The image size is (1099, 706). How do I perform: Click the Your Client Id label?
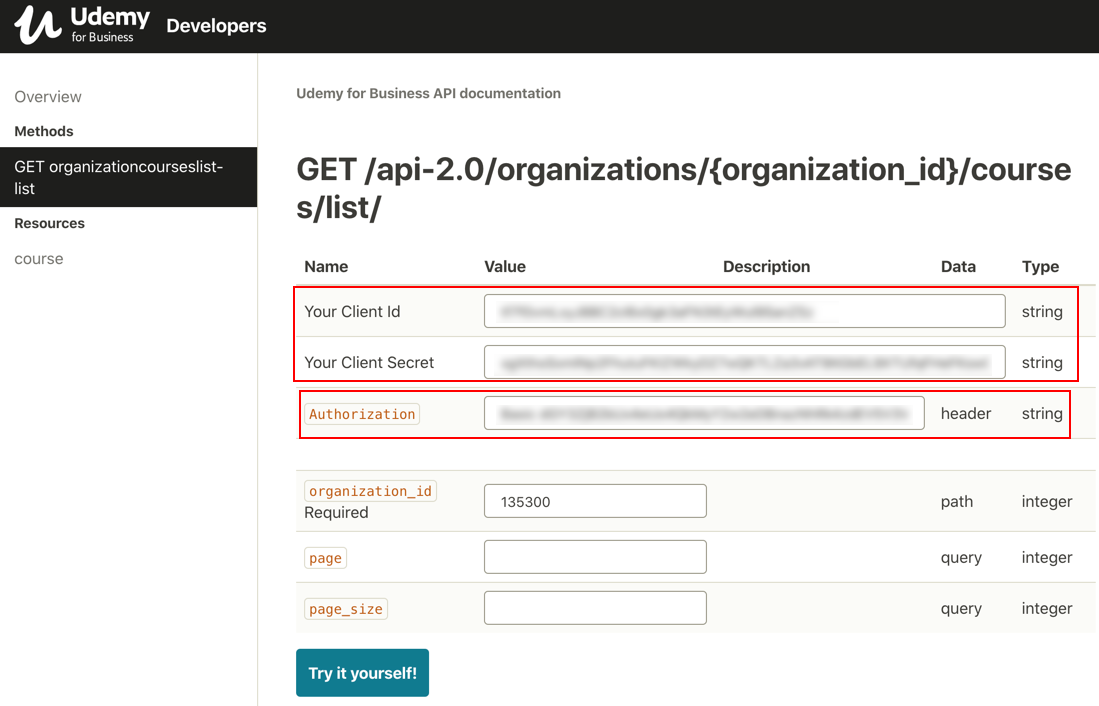coord(352,311)
